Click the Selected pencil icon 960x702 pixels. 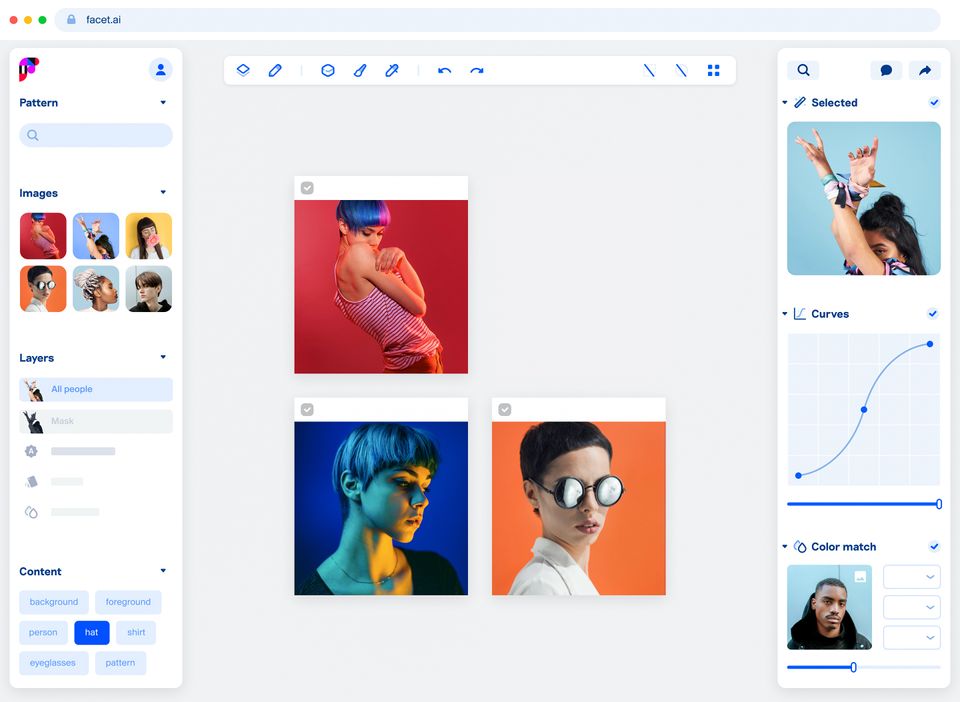coord(800,102)
